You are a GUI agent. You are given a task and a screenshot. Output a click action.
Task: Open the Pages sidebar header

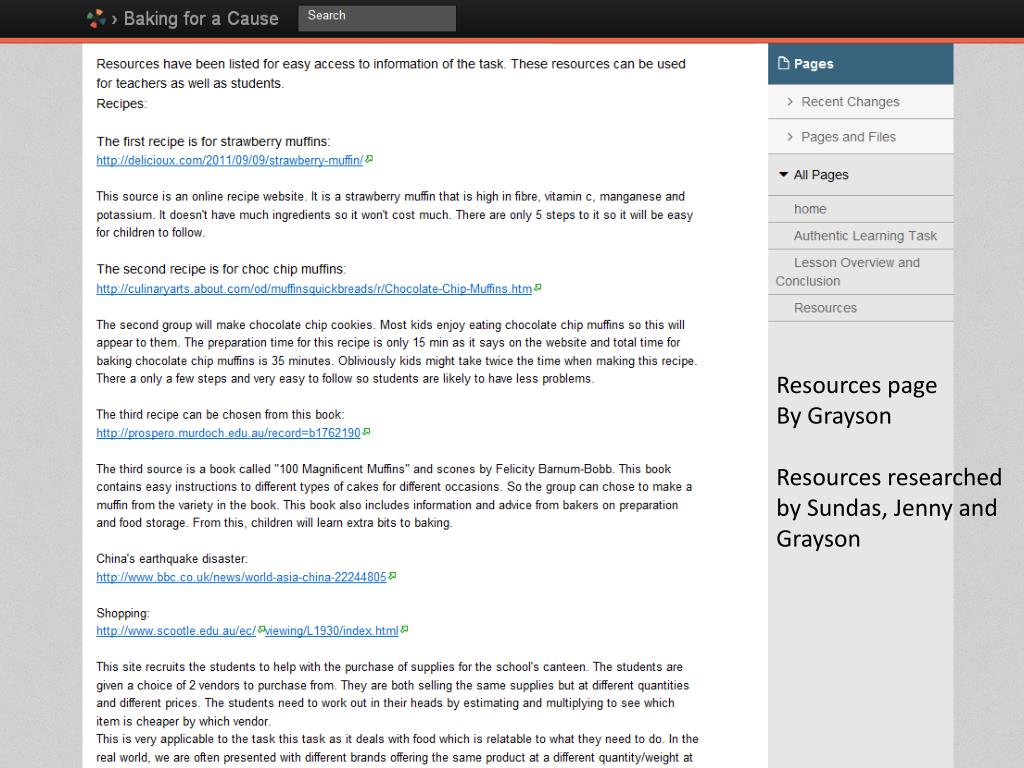tap(860, 64)
